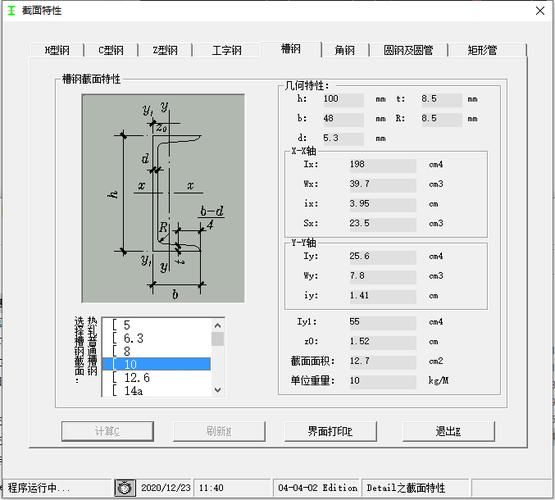The height and width of the screenshot is (500, 555).
Task: Click the section list scroll up arrow
Action: pyautogui.click(x=218, y=325)
